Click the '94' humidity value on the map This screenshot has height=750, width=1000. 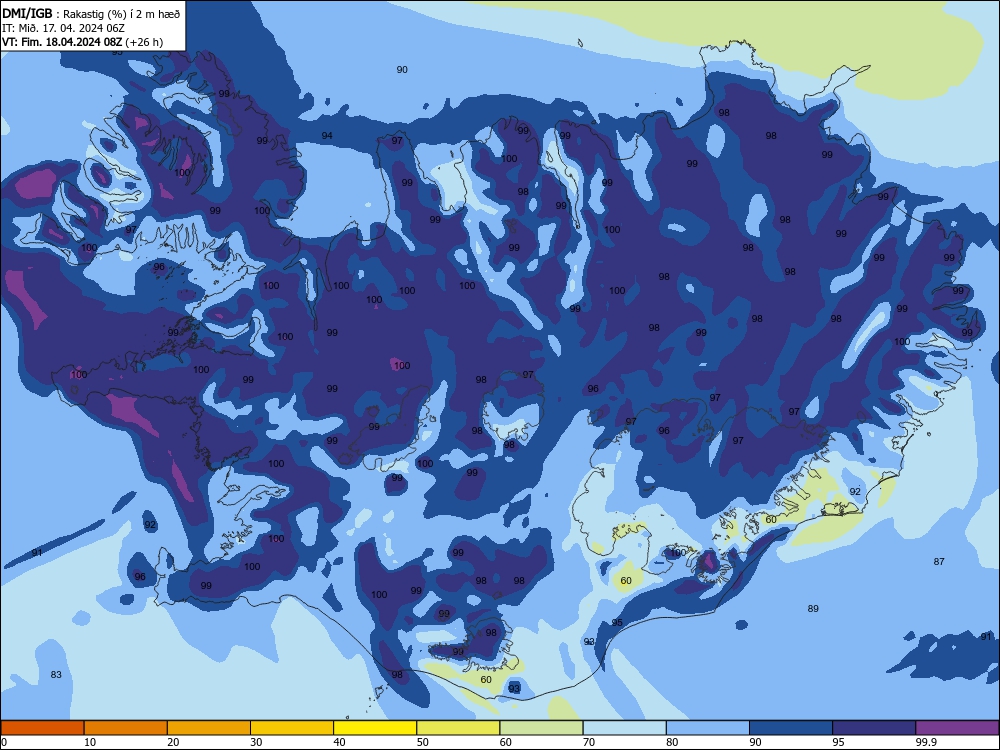coord(327,135)
